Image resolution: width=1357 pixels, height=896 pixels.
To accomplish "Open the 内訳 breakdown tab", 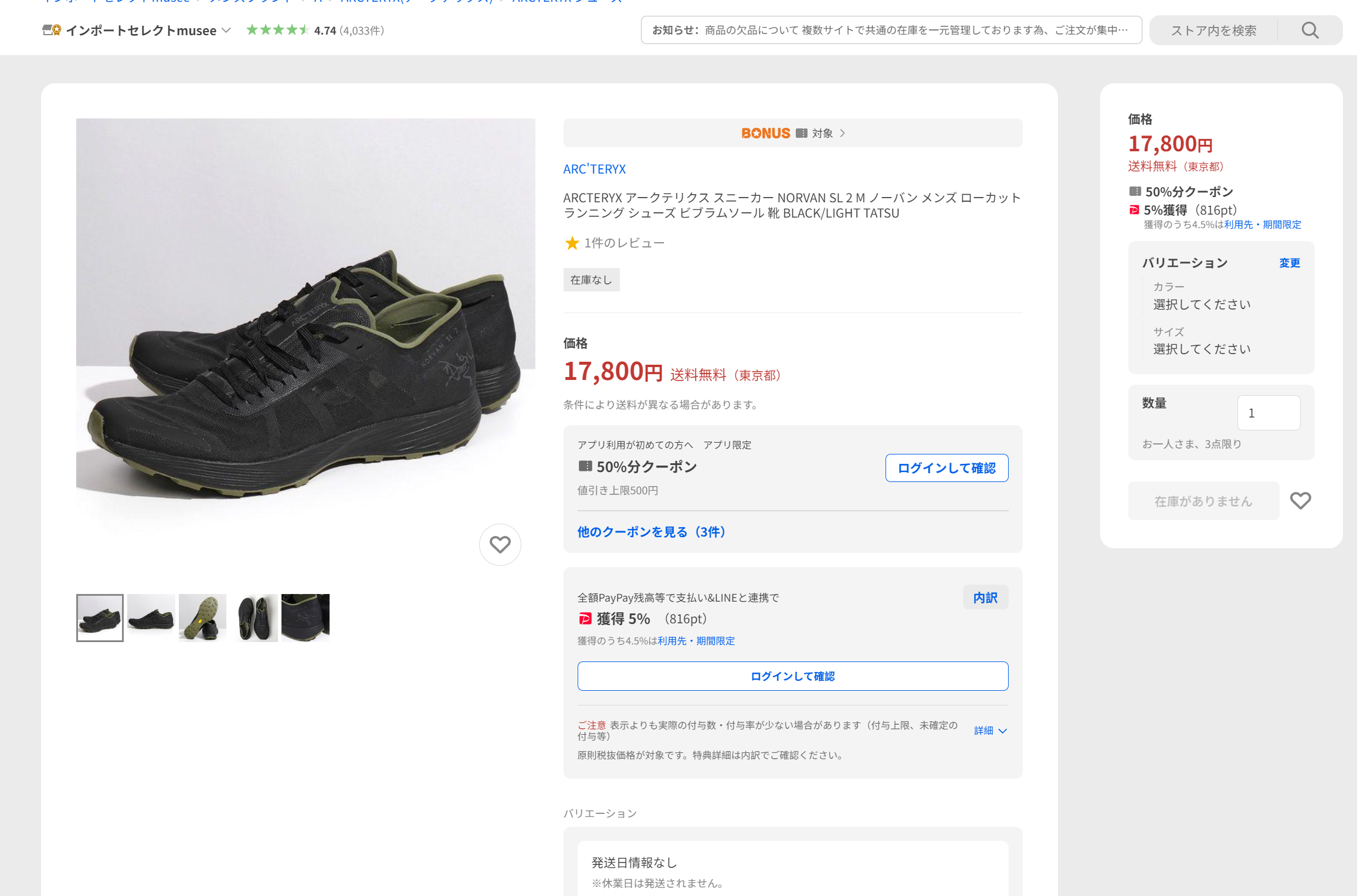I will [x=985, y=598].
